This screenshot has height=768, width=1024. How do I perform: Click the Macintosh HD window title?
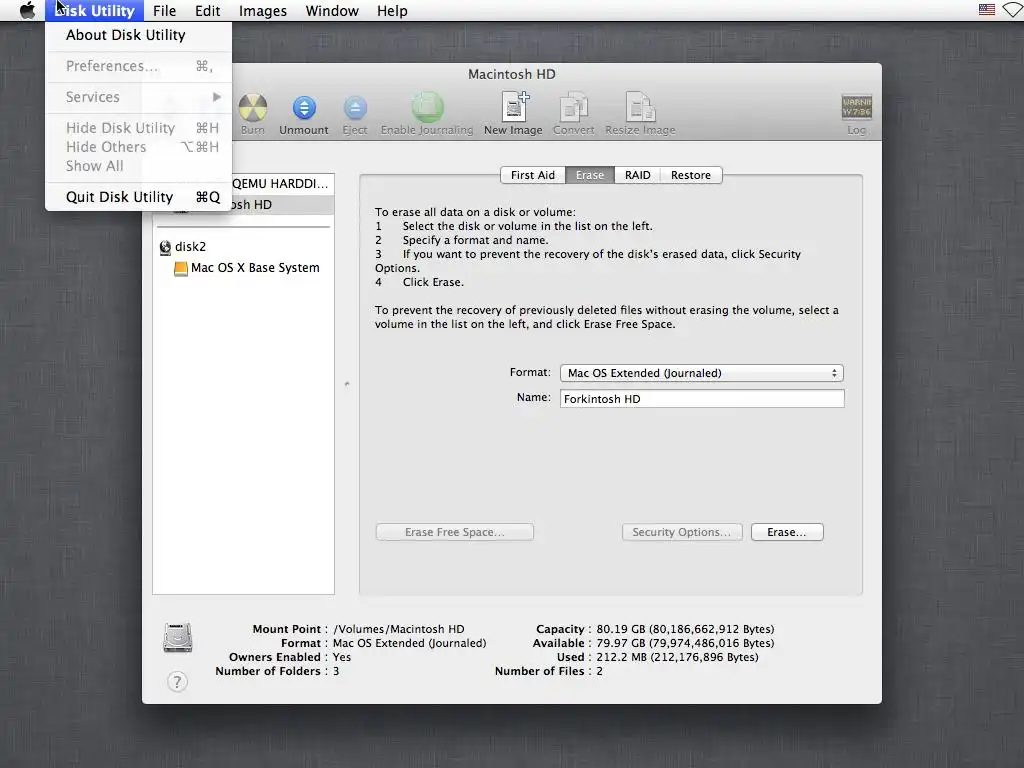pos(512,74)
